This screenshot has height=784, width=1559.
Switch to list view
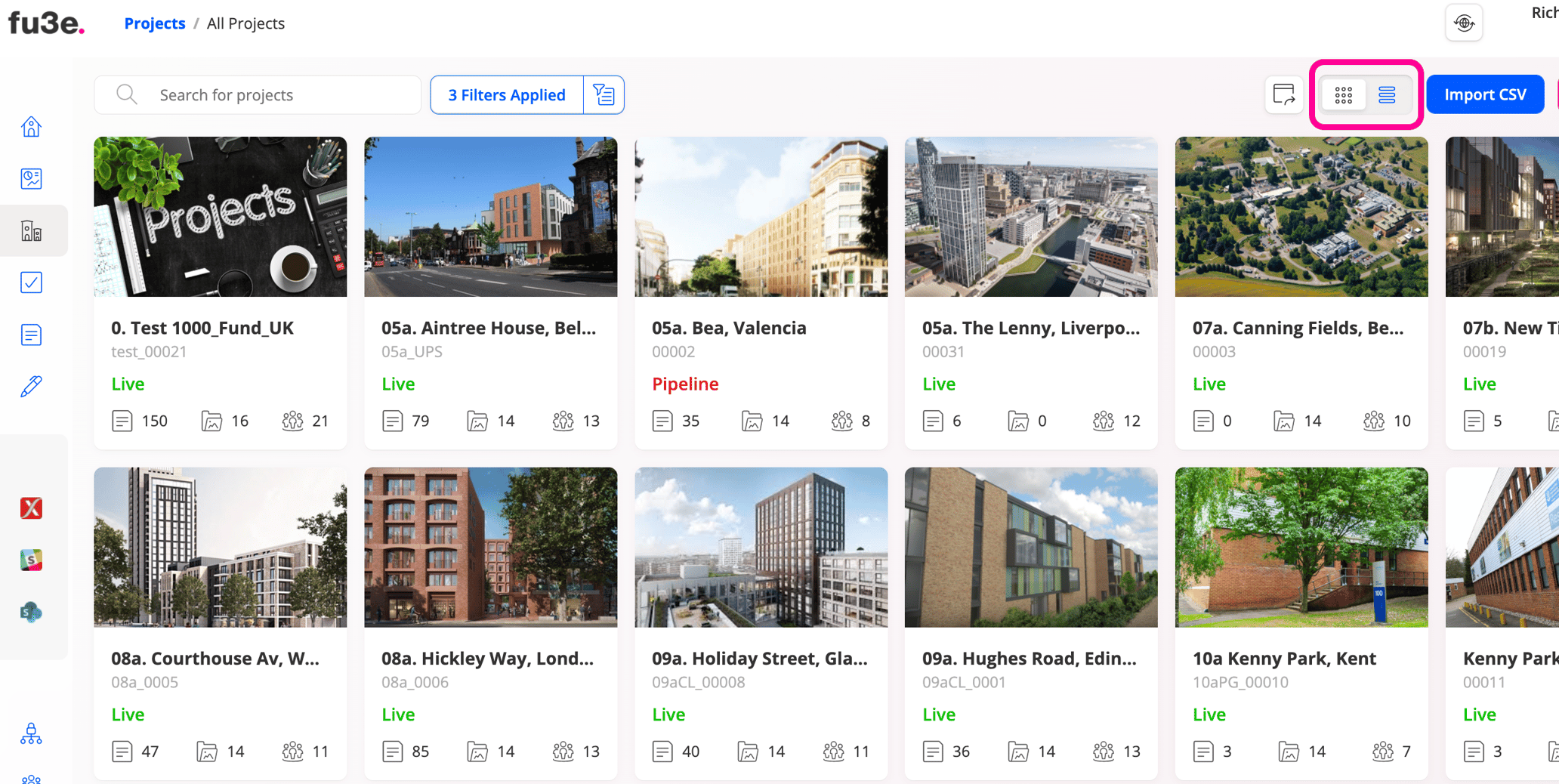[1387, 94]
